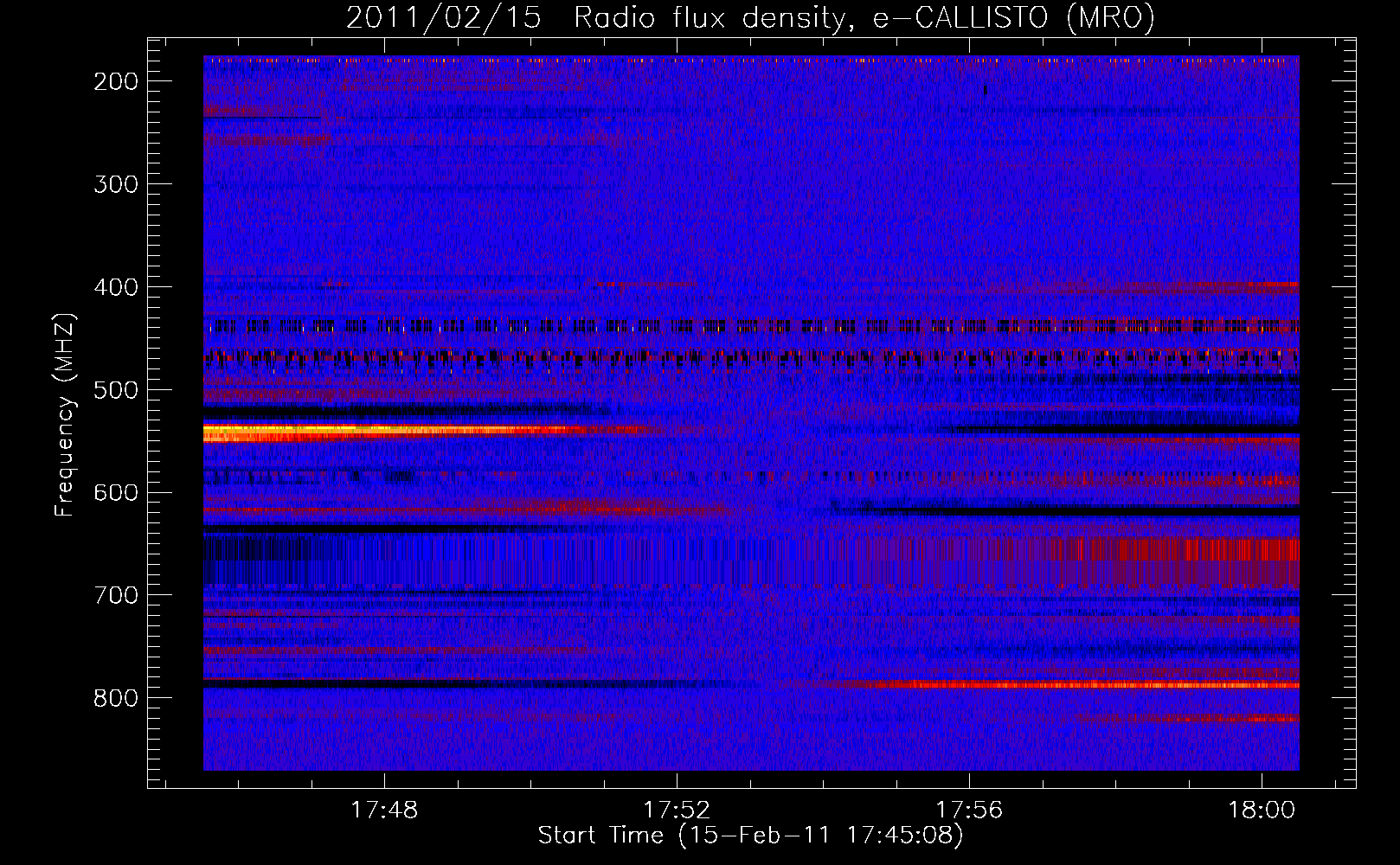This screenshot has width=1400, height=865.
Task: Click the 400 frequency tick label
Action: 115,287
